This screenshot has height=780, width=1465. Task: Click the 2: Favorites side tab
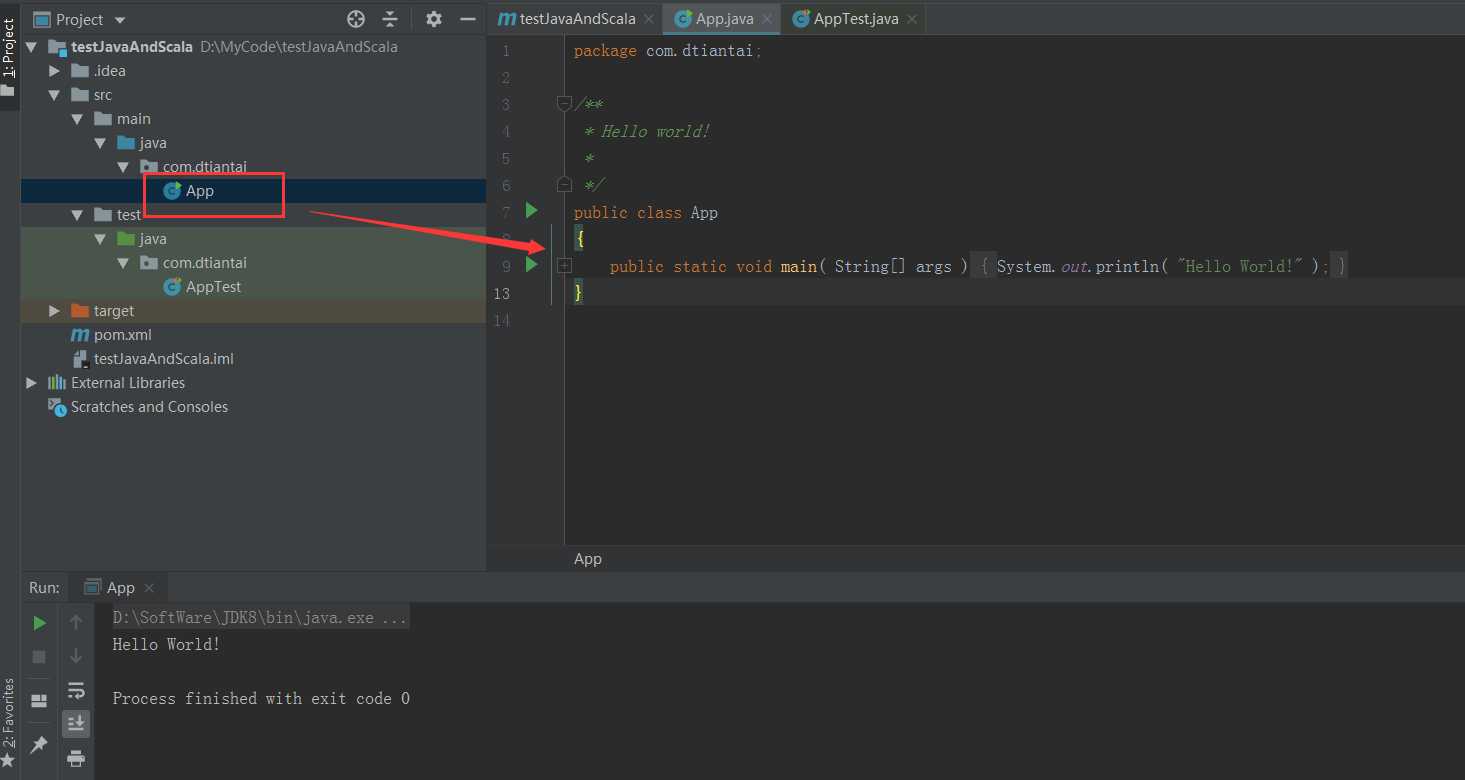point(9,713)
